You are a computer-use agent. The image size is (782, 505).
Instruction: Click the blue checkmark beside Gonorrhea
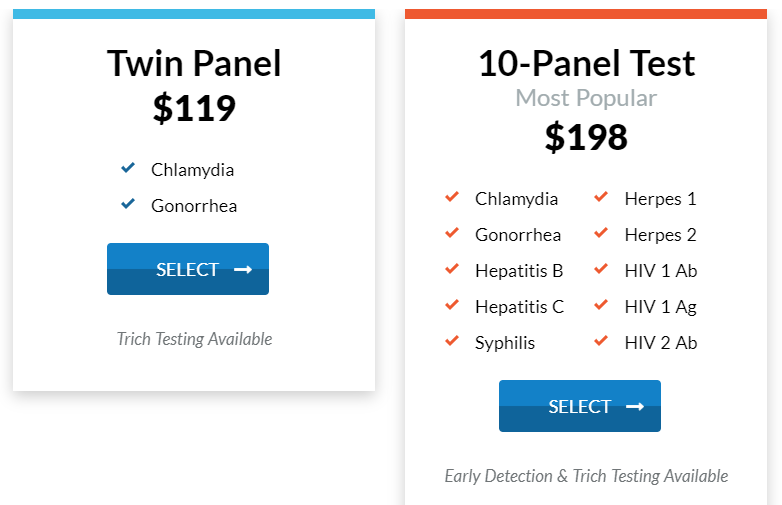[127, 204]
